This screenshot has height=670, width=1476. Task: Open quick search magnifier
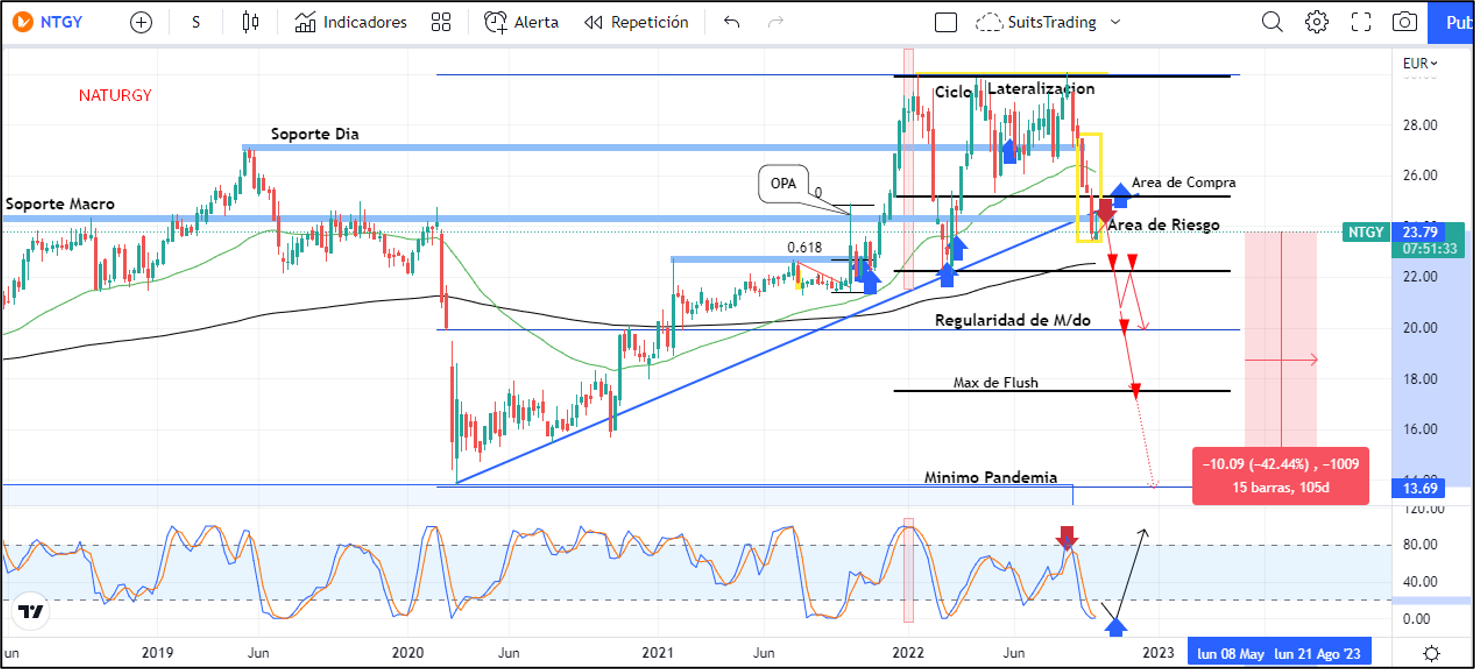pyautogui.click(x=1271, y=22)
